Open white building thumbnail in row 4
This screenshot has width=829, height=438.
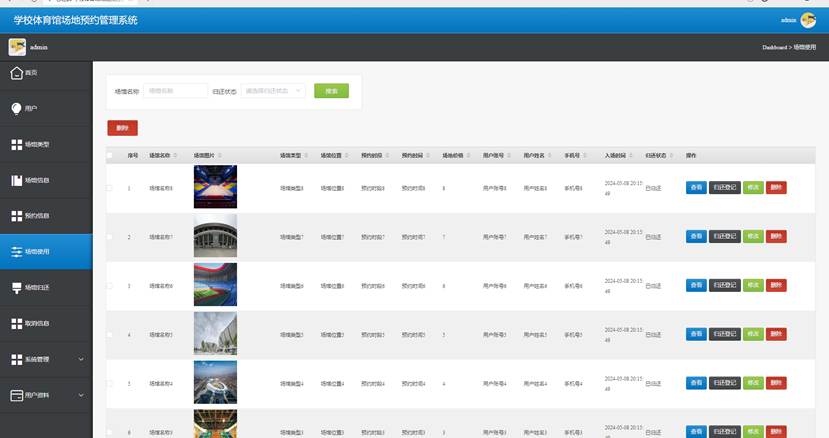(215, 334)
